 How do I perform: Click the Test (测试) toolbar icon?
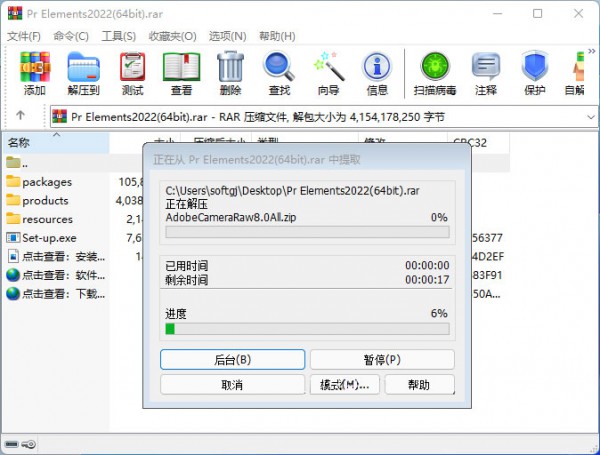tap(132, 67)
